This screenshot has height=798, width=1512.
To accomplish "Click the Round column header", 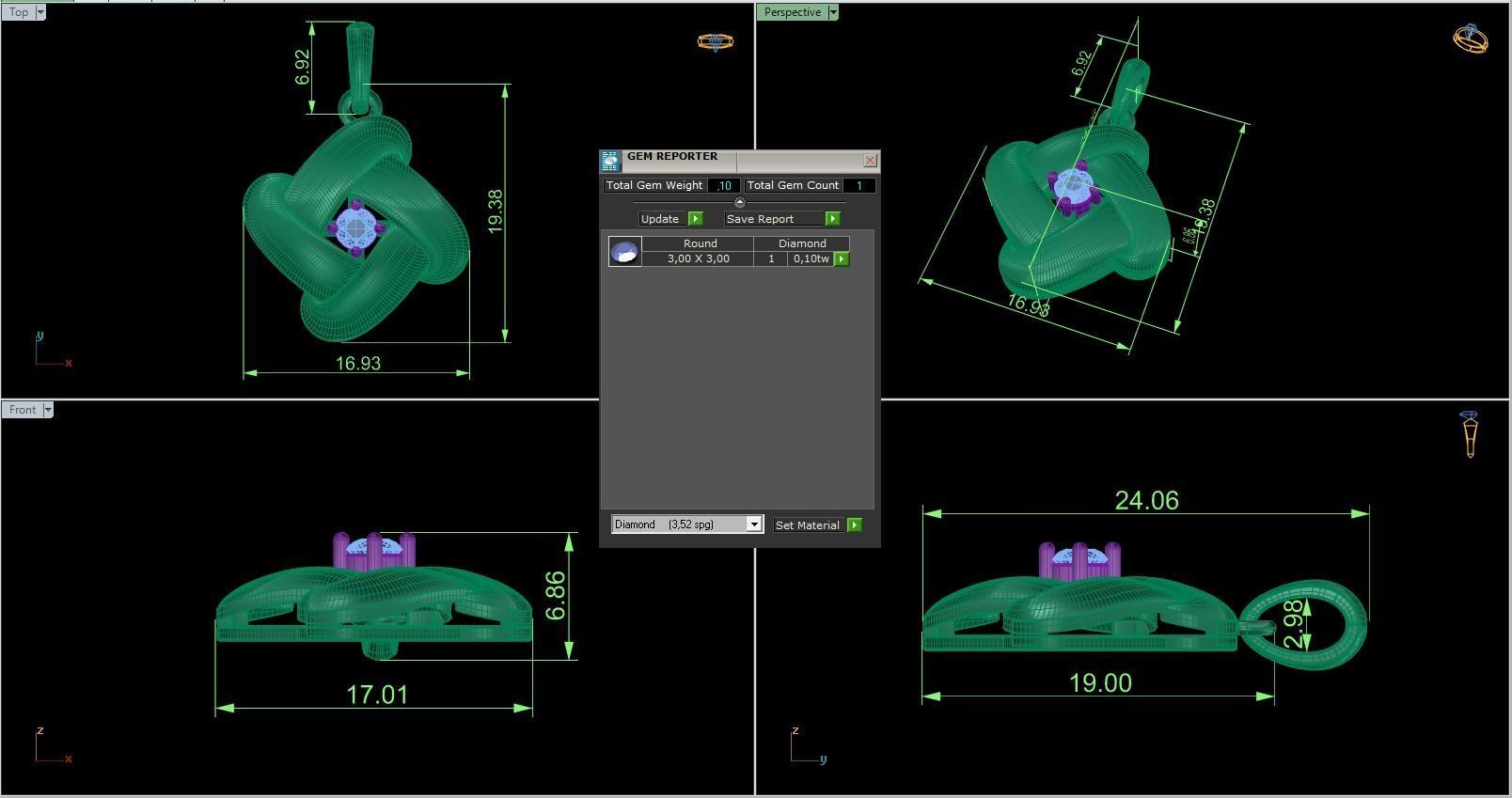I will (x=700, y=243).
